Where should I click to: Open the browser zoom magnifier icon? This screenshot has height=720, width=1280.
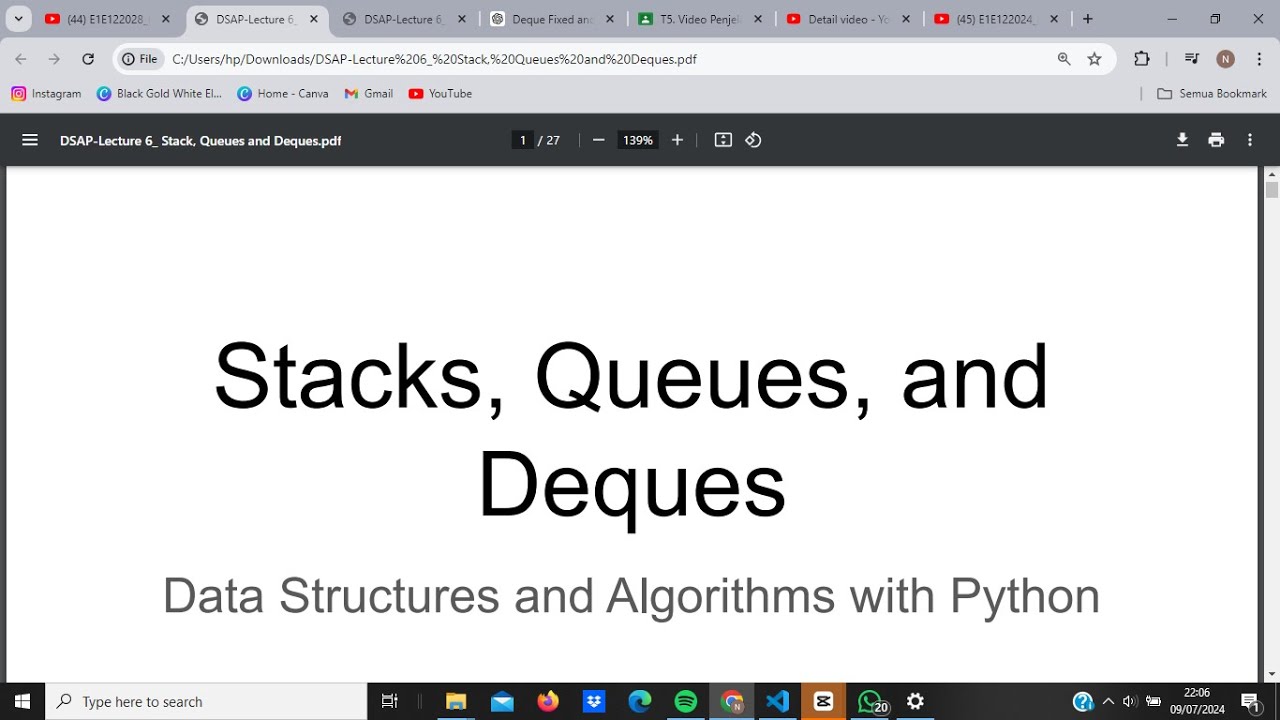click(x=1064, y=59)
